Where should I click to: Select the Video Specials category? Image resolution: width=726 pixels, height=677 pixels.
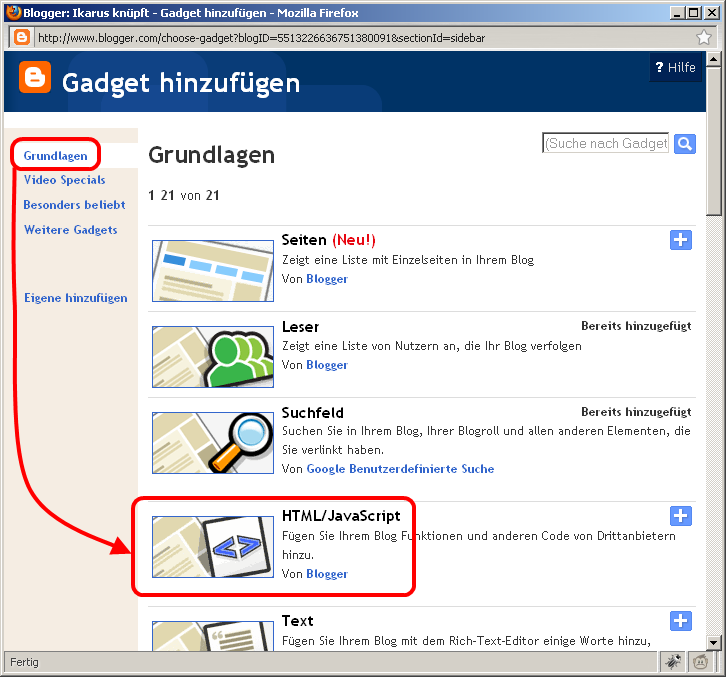(64, 180)
